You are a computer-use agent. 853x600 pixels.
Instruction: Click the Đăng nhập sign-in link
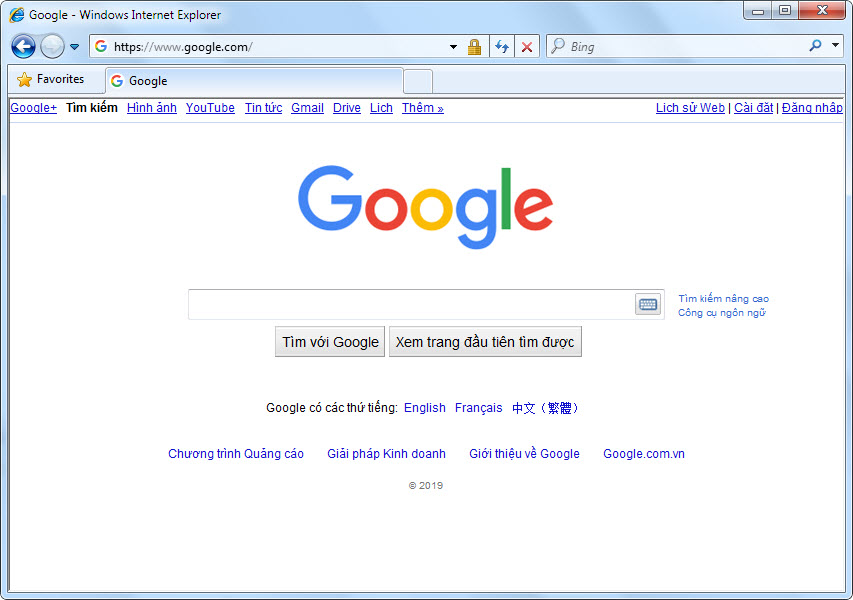[x=812, y=108]
